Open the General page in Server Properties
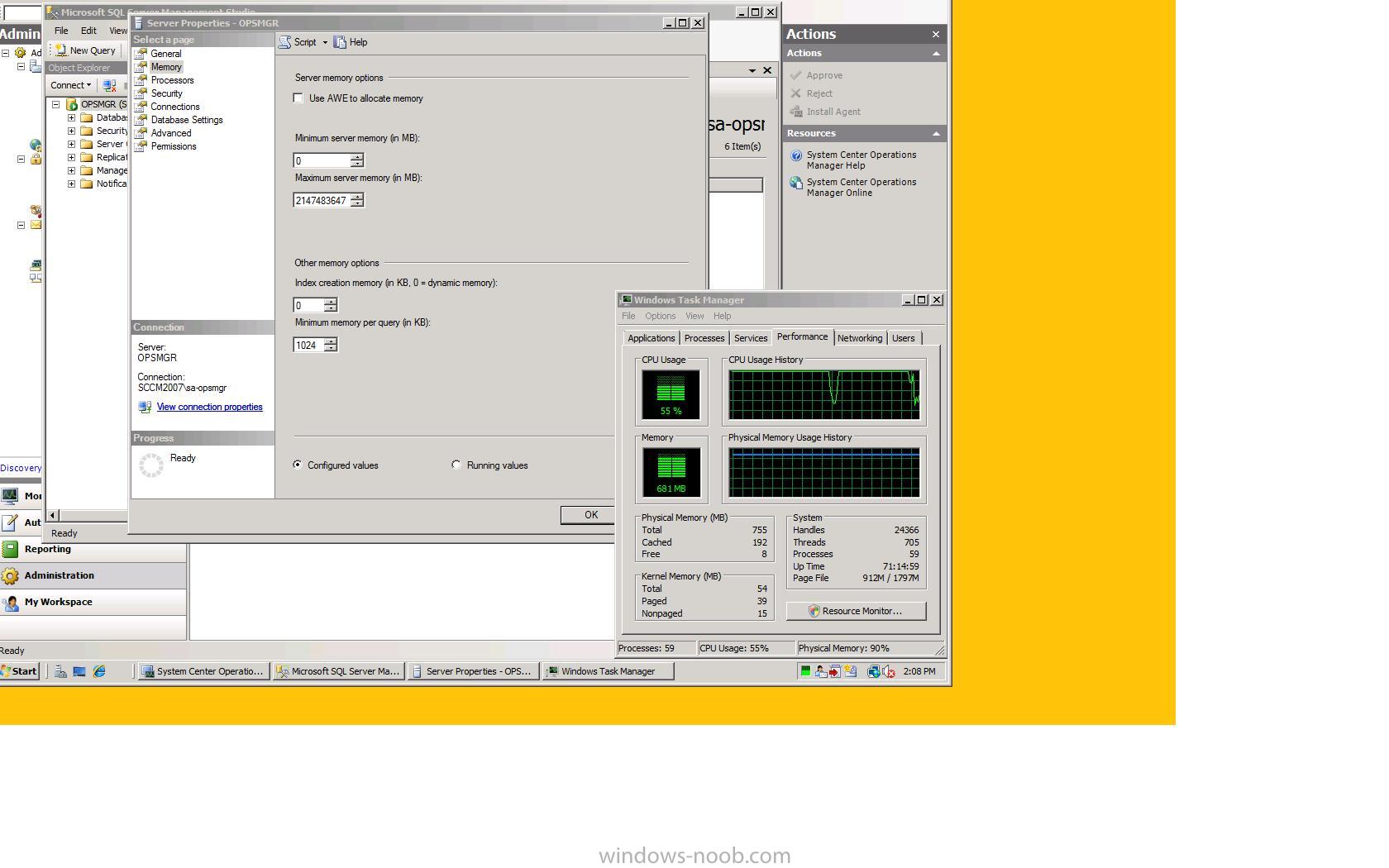Image resolution: width=1389 pixels, height=868 pixels. (165, 54)
